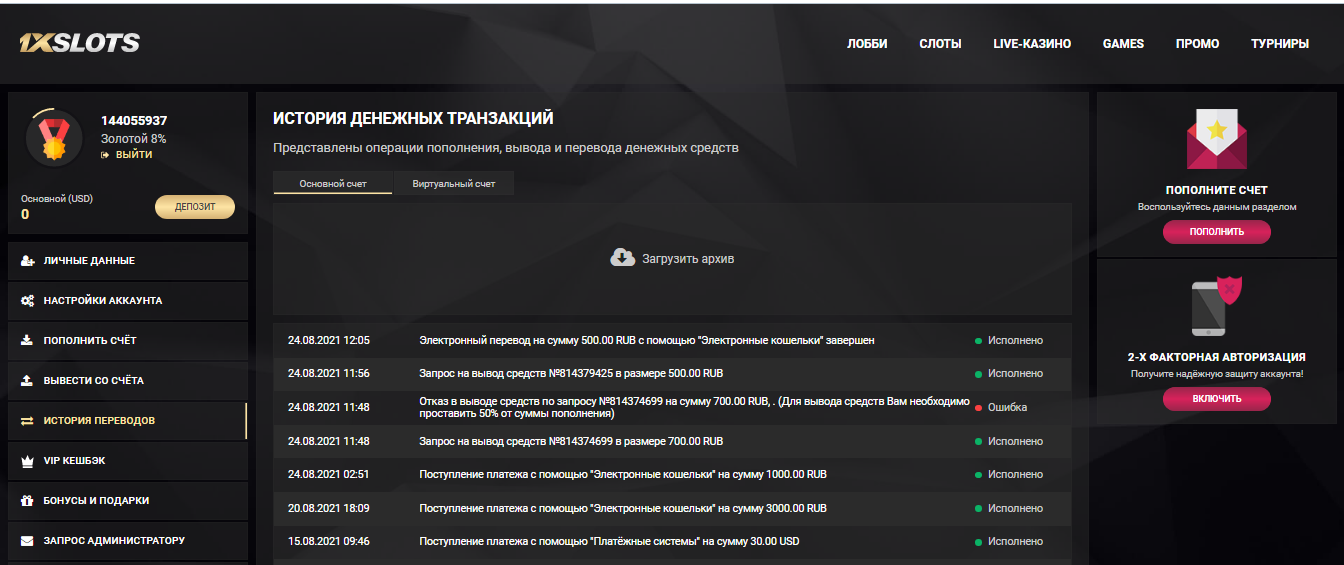Click payment 1000.00 RUB row description
Screen dimensions: 1344x565
[x=623, y=475]
